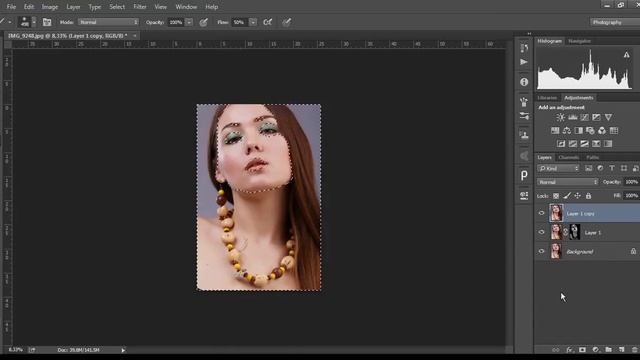This screenshot has height=360, width=640.
Task: Open the options bar Opacity slider arrow
Action: pos(189,22)
